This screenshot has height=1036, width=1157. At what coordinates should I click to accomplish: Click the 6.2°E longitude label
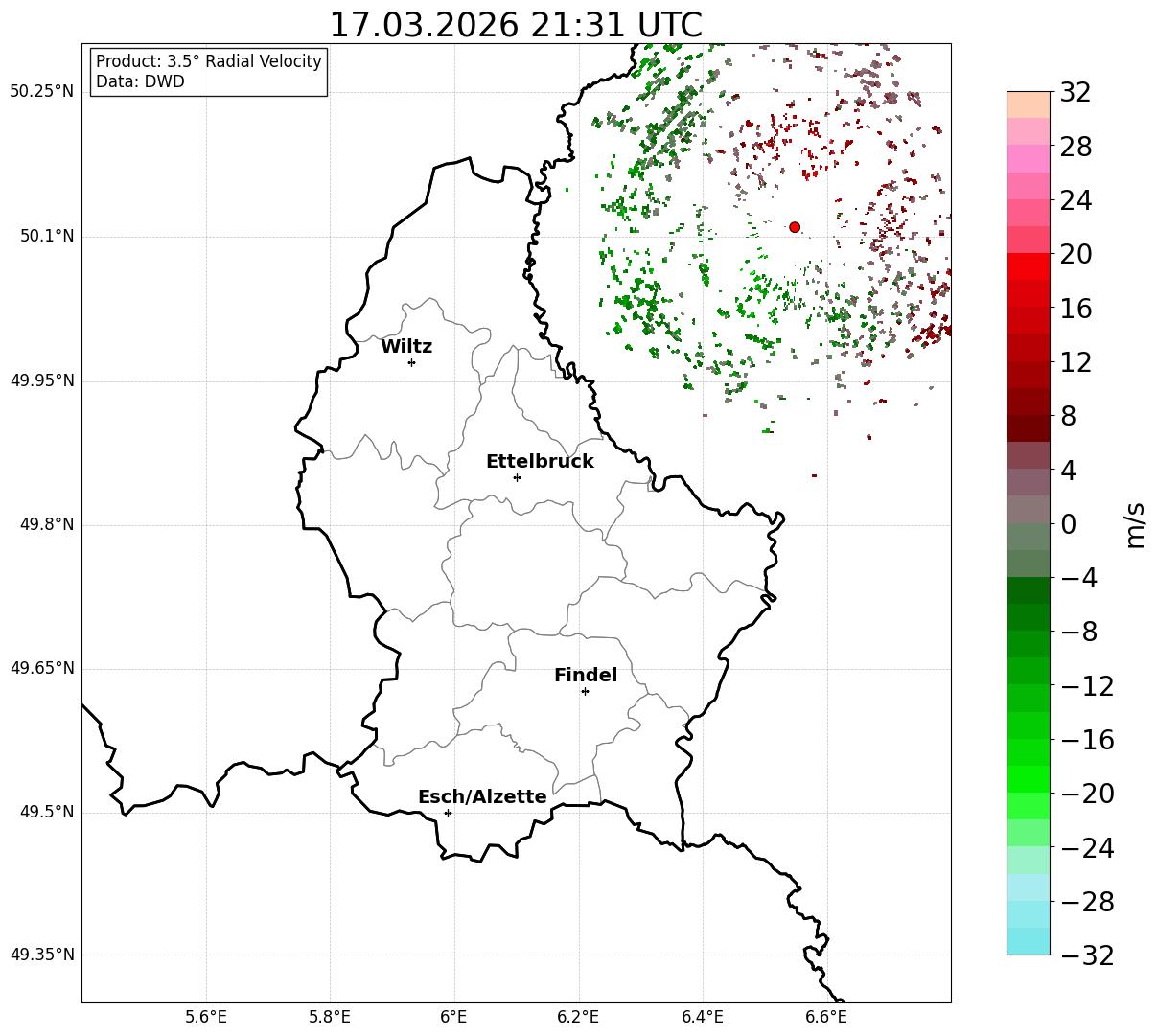pos(578,1017)
